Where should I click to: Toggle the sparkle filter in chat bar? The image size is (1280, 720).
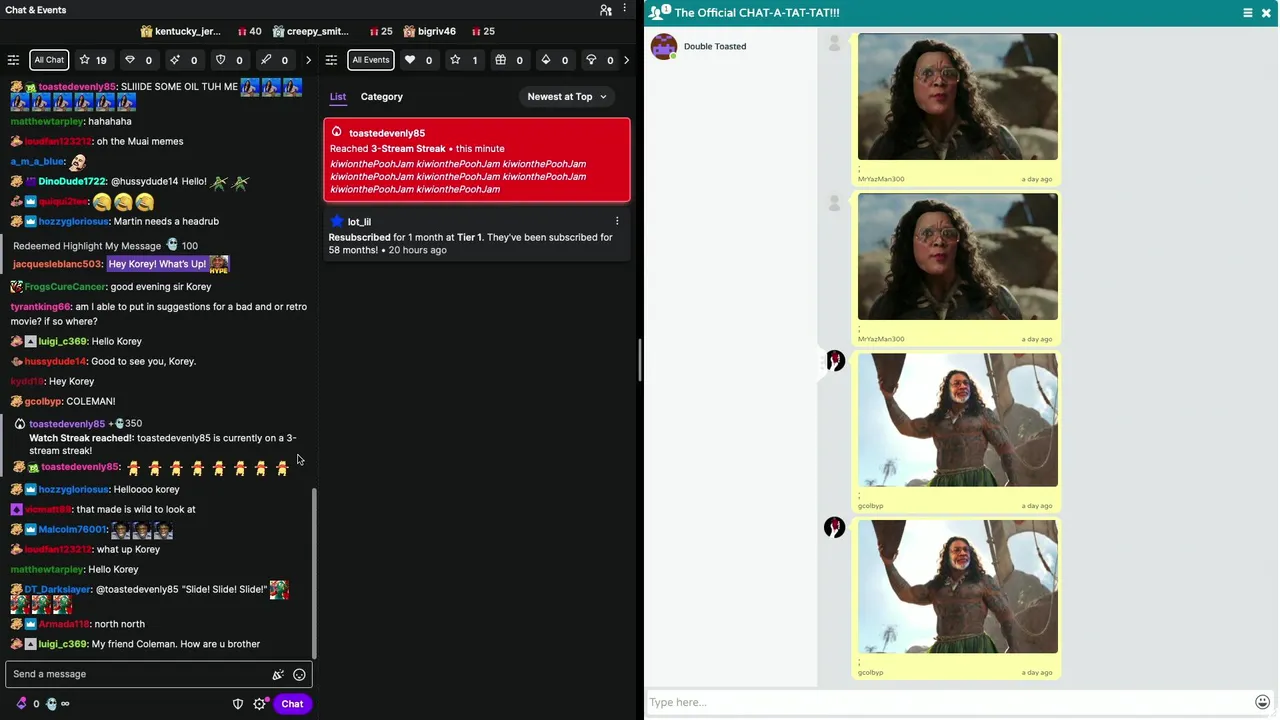coord(183,60)
